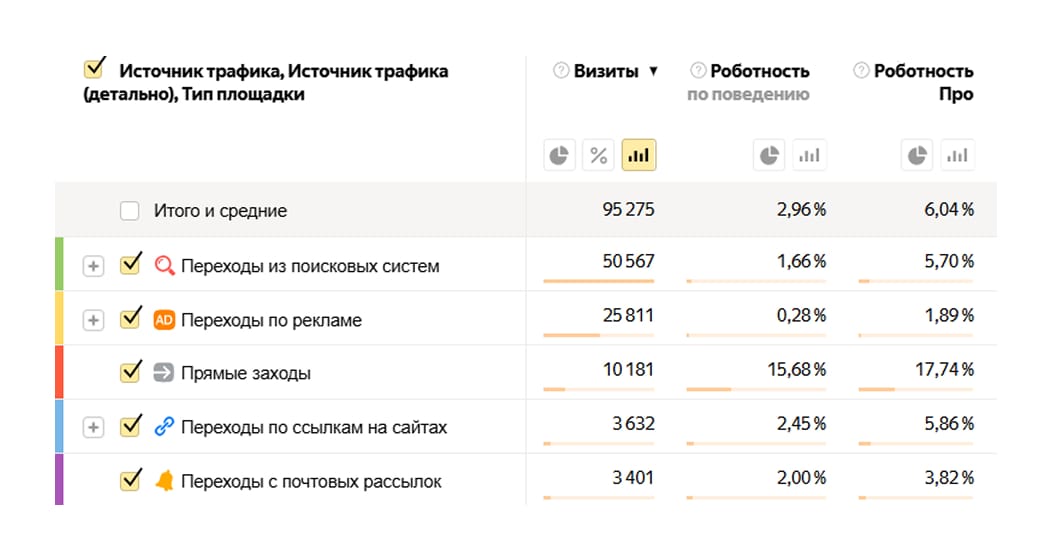Uncheck Переходы с почтовых рассылок checkbox
The height and width of the screenshot is (560, 1052).
point(130,480)
